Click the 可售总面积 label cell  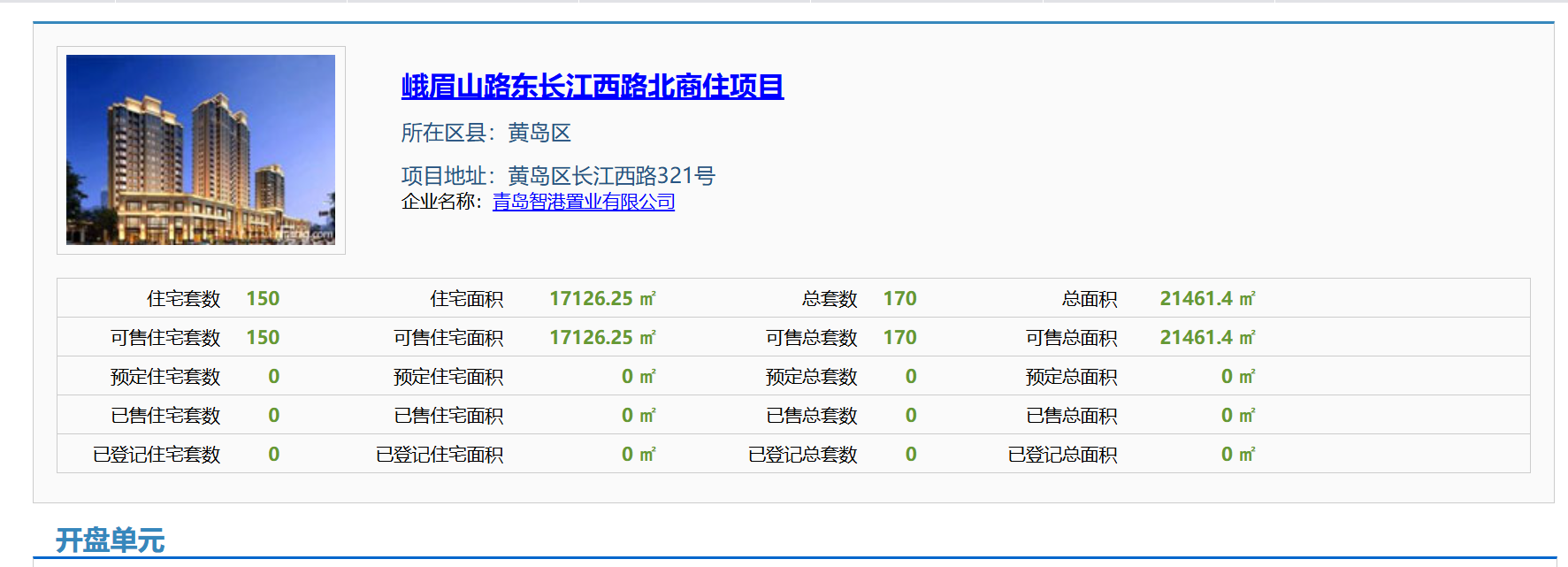tap(1072, 338)
